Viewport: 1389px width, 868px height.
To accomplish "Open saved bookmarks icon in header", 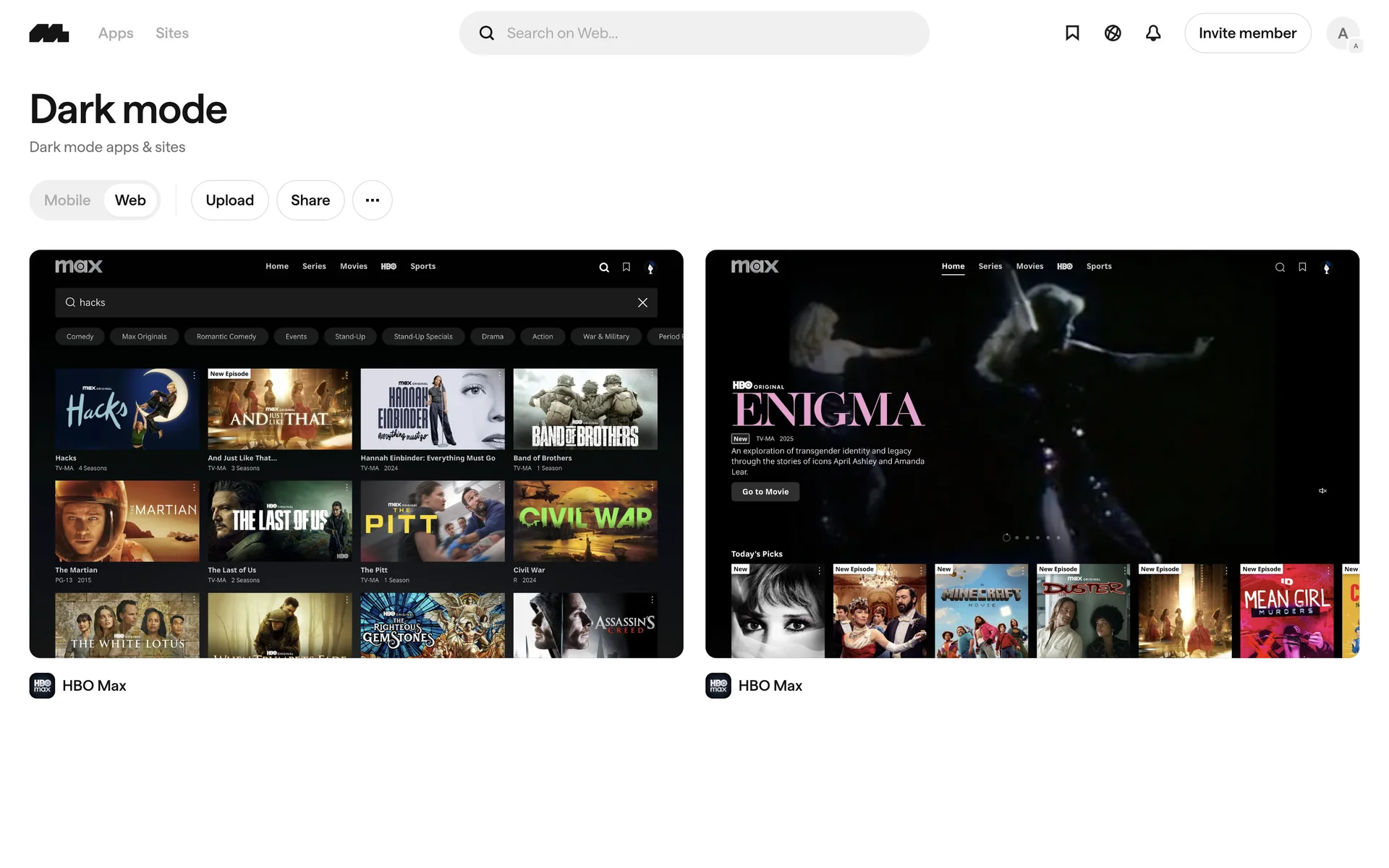I will coord(1072,33).
